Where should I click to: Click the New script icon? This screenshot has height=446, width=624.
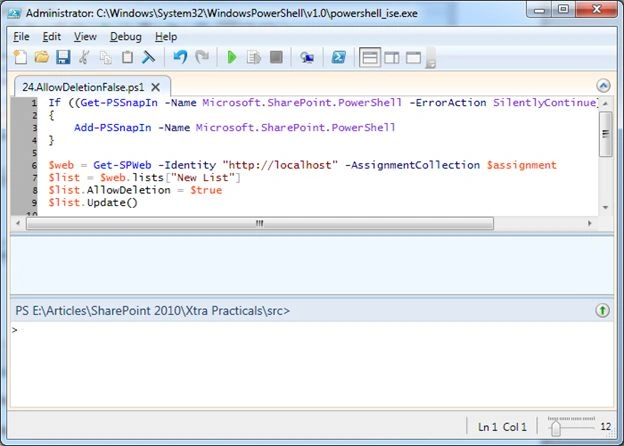(x=20, y=57)
